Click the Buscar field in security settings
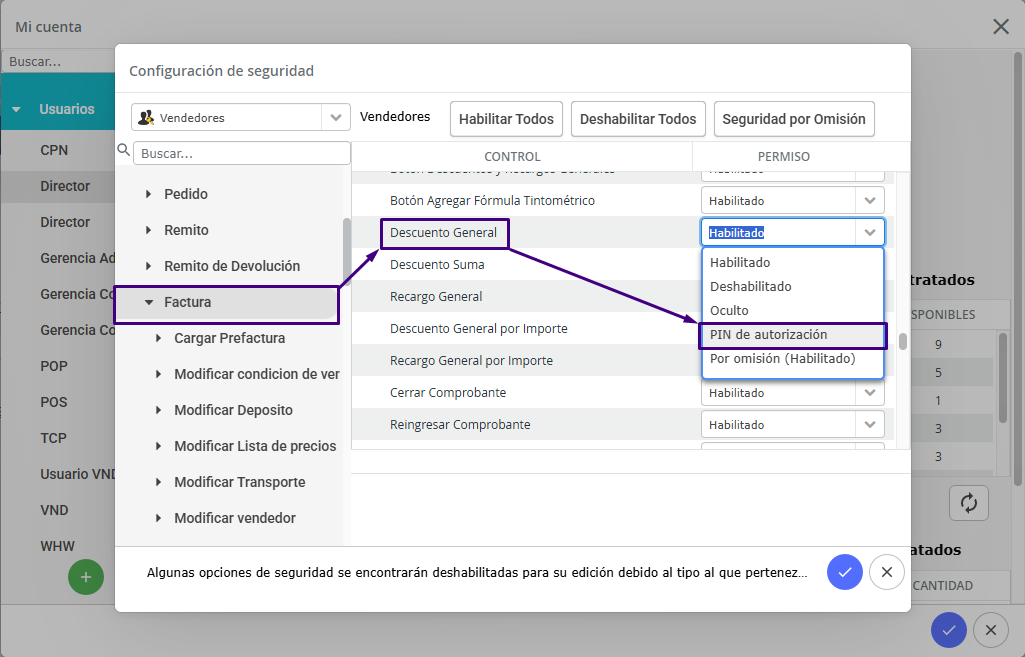 (x=242, y=154)
